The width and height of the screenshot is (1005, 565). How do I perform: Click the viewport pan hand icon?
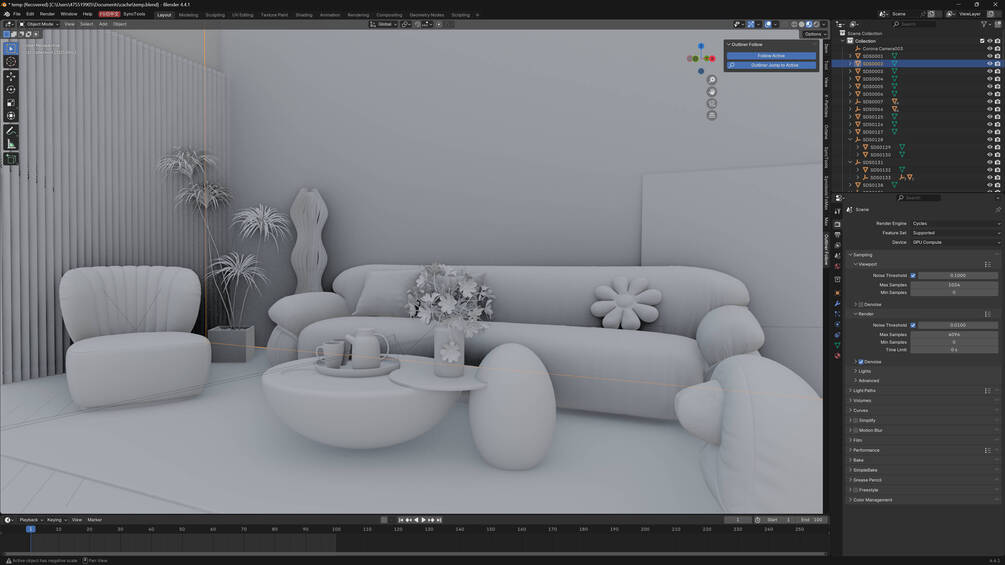pos(711,92)
